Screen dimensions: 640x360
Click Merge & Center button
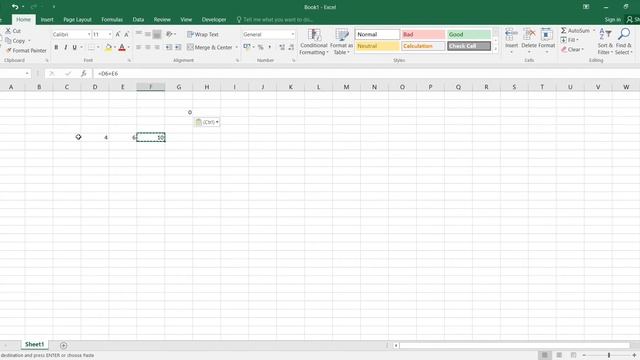209,47
